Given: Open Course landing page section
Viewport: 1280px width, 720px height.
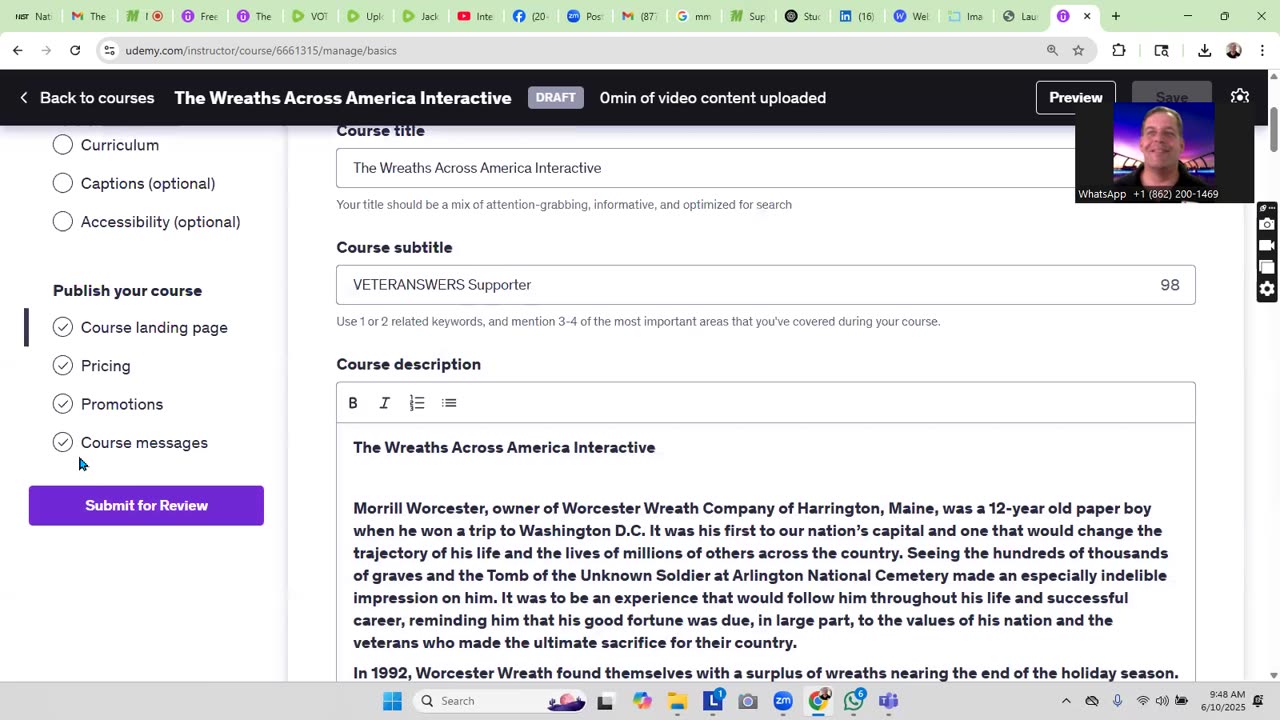Looking at the screenshot, I should click(x=154, y=327).
